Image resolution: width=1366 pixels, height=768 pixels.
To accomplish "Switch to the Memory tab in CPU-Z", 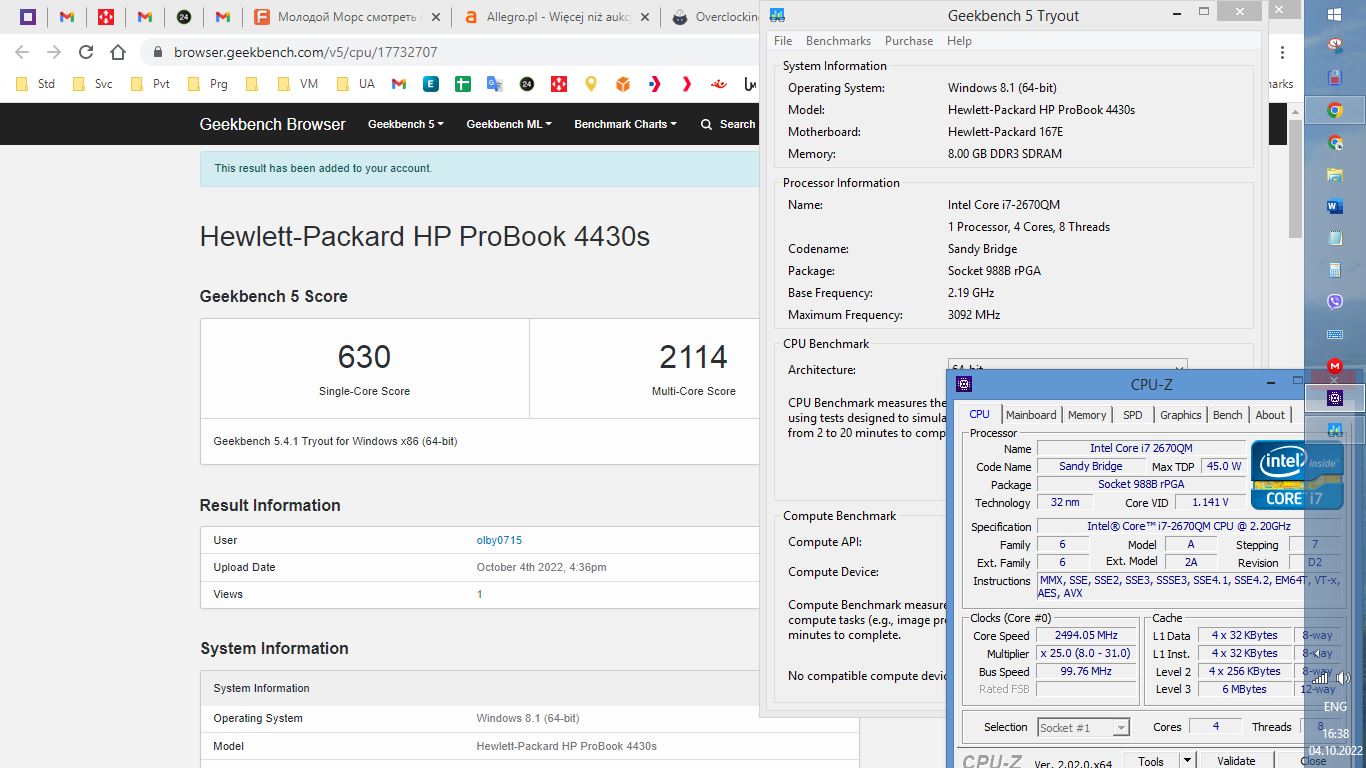I will (x=1087, y=415).
